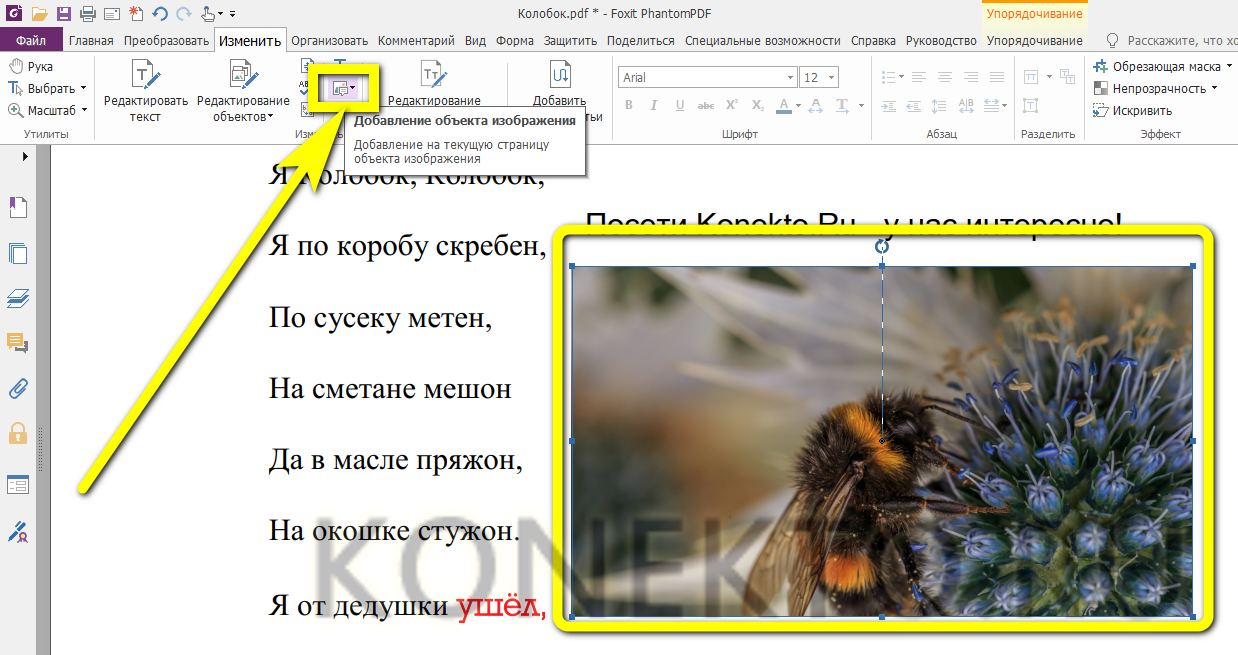The width and height of the screenshot is (1238, 655).
Task: Click the Add image object icon
Action: coord(340,89)
